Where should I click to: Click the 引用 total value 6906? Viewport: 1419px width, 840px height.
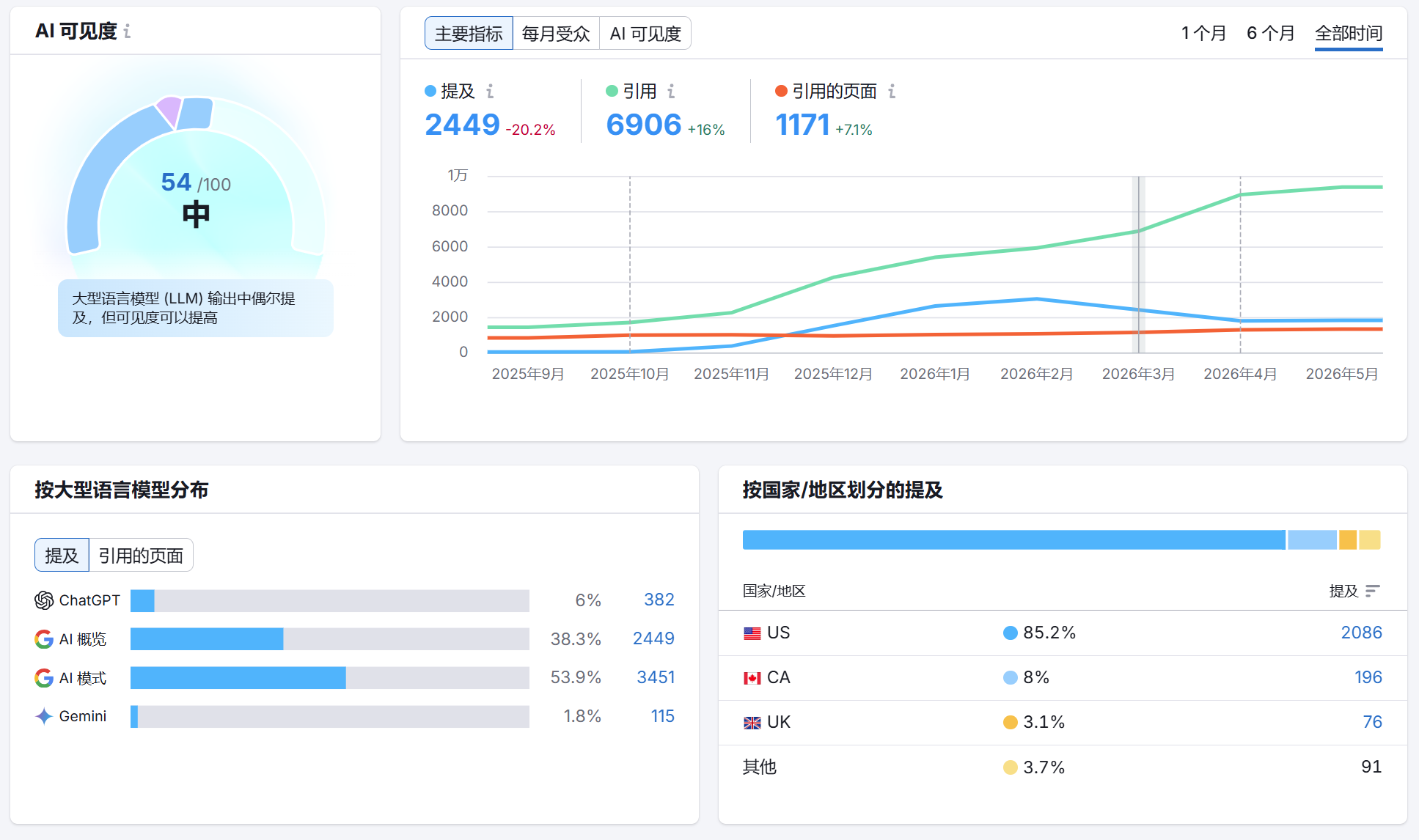(x=644, y=125)
